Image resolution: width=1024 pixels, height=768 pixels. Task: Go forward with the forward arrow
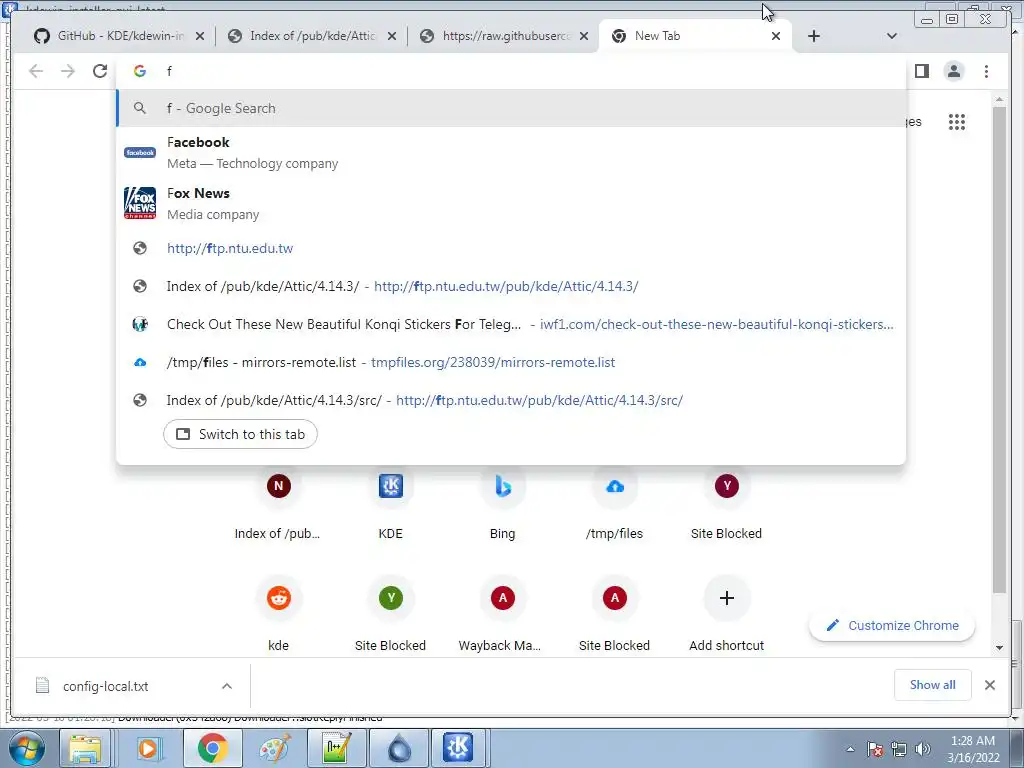(x=67, y=71)
